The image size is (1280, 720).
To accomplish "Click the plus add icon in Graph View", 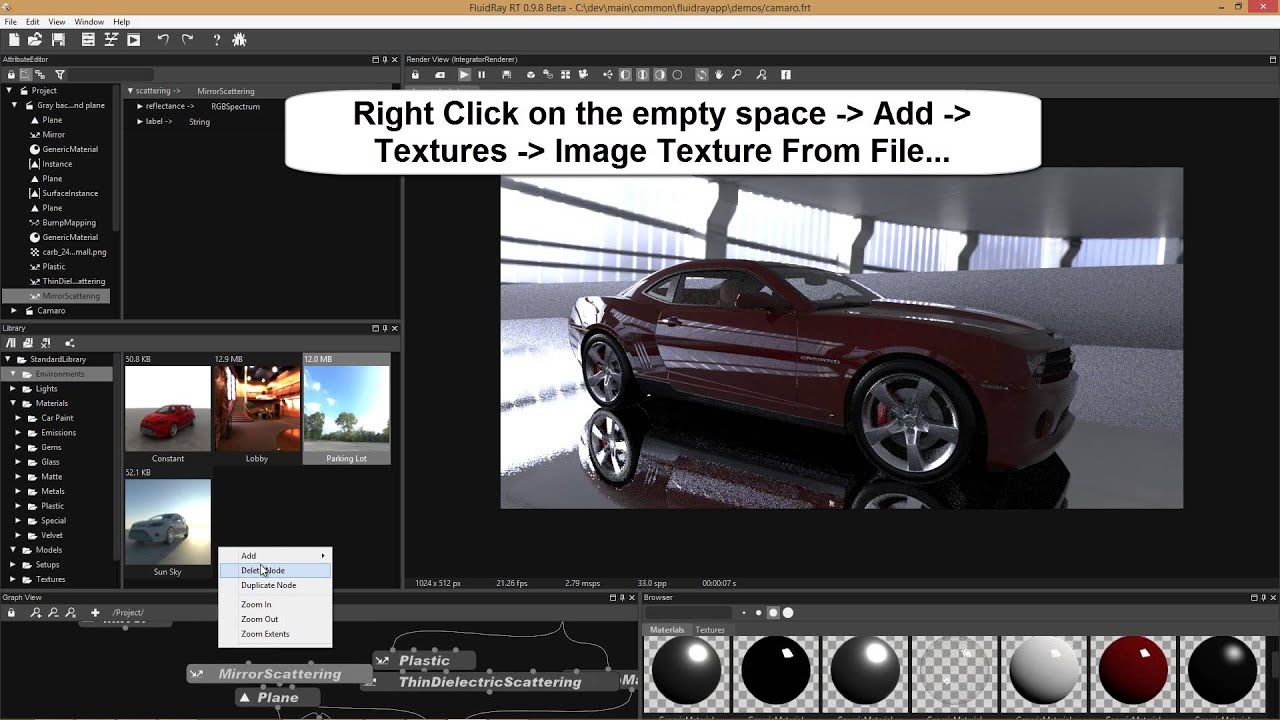I will coord(95,612).
